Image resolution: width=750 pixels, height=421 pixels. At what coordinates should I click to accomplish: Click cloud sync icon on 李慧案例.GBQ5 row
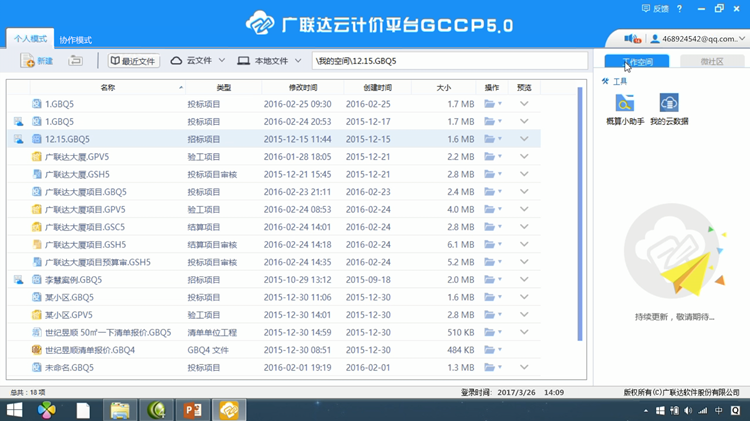[x=19, y=279]
